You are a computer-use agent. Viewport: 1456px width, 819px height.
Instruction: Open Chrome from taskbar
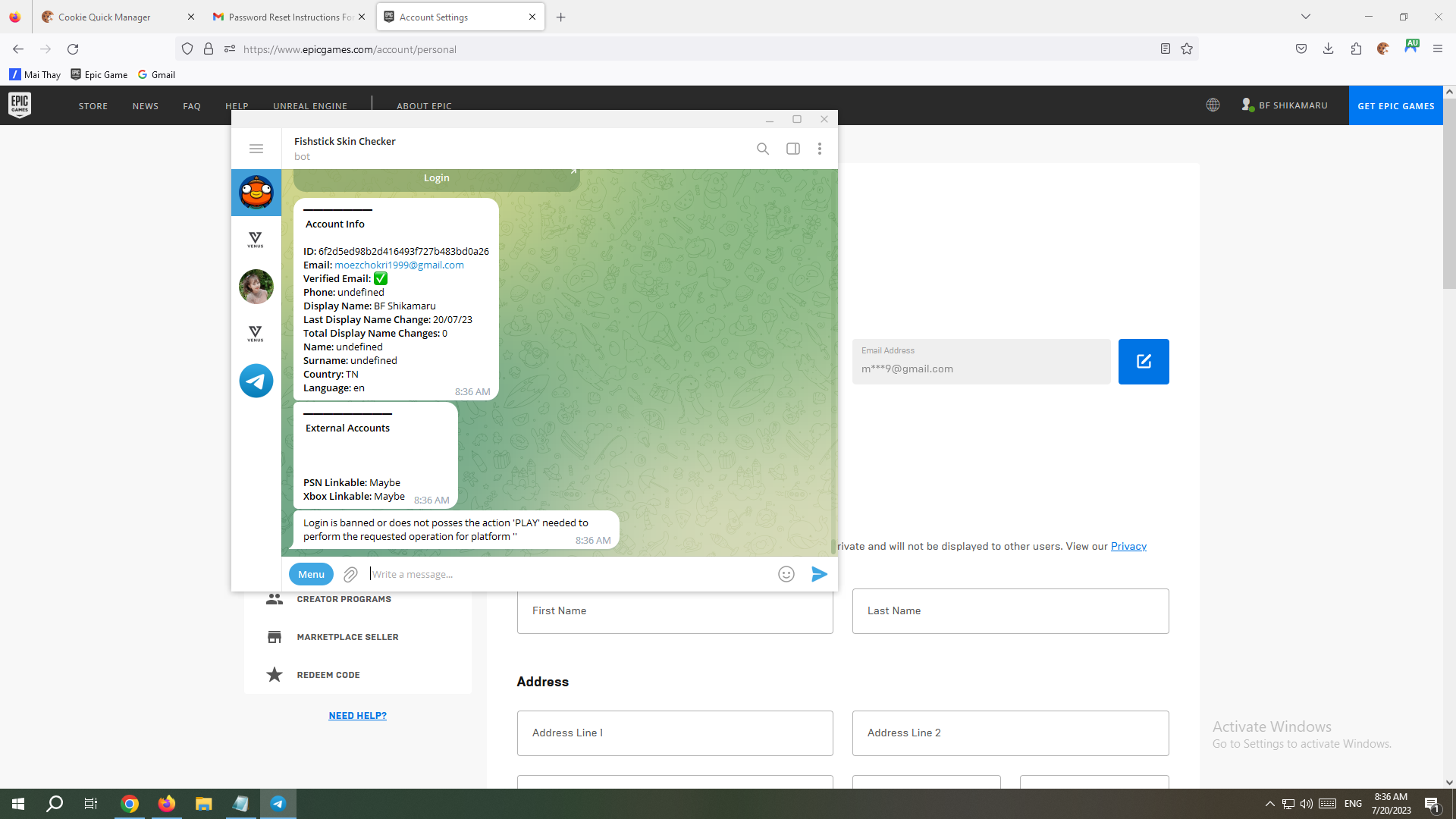130,804
